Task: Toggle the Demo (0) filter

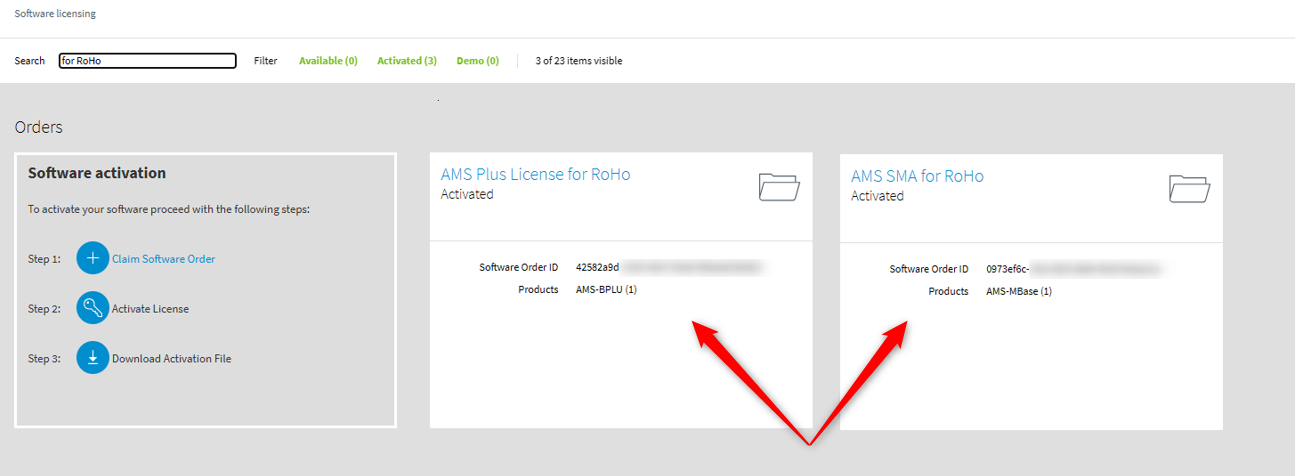Action: [477, 61]
